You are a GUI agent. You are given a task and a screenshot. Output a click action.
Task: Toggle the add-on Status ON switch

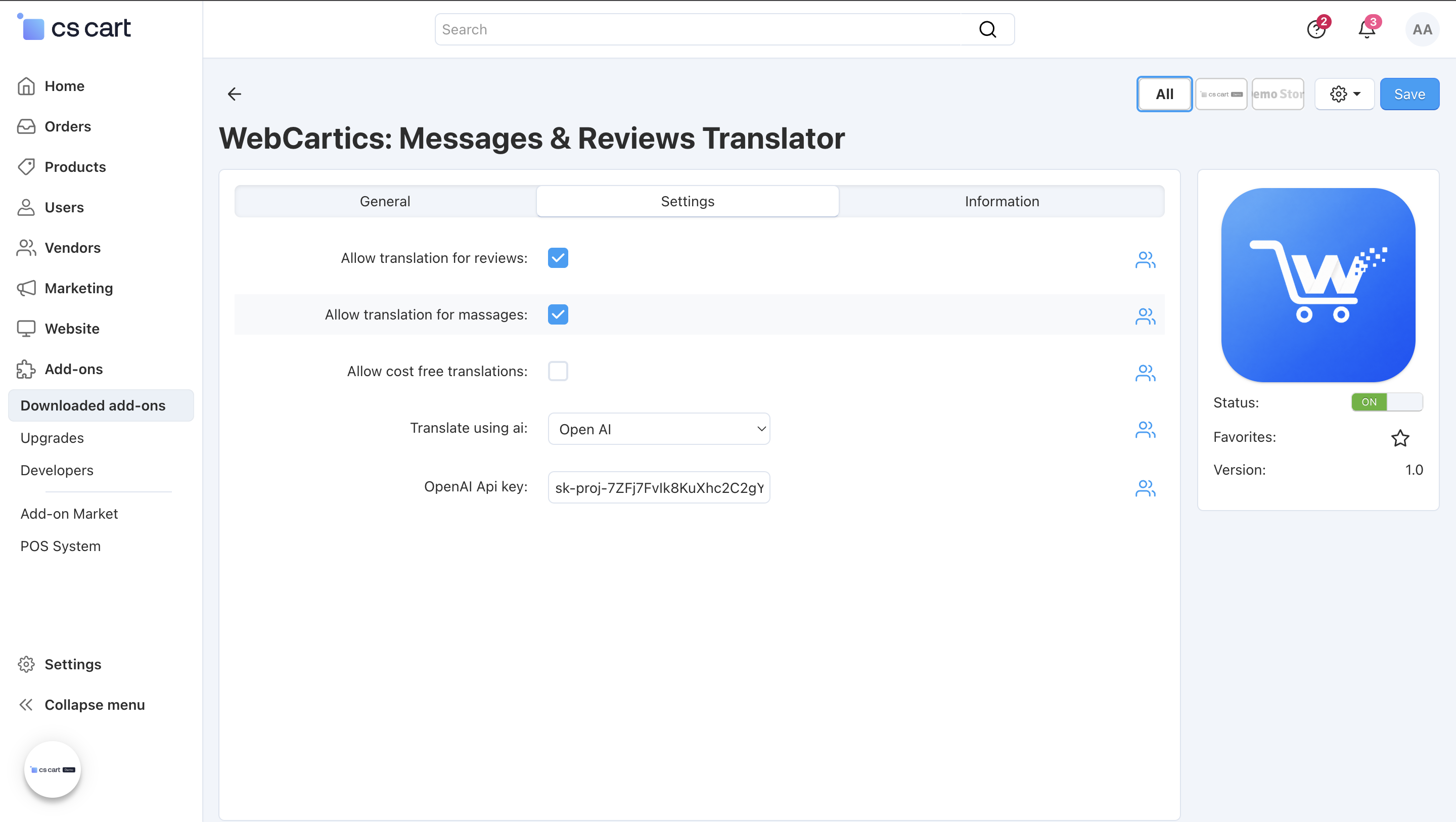coord(1387,402)
